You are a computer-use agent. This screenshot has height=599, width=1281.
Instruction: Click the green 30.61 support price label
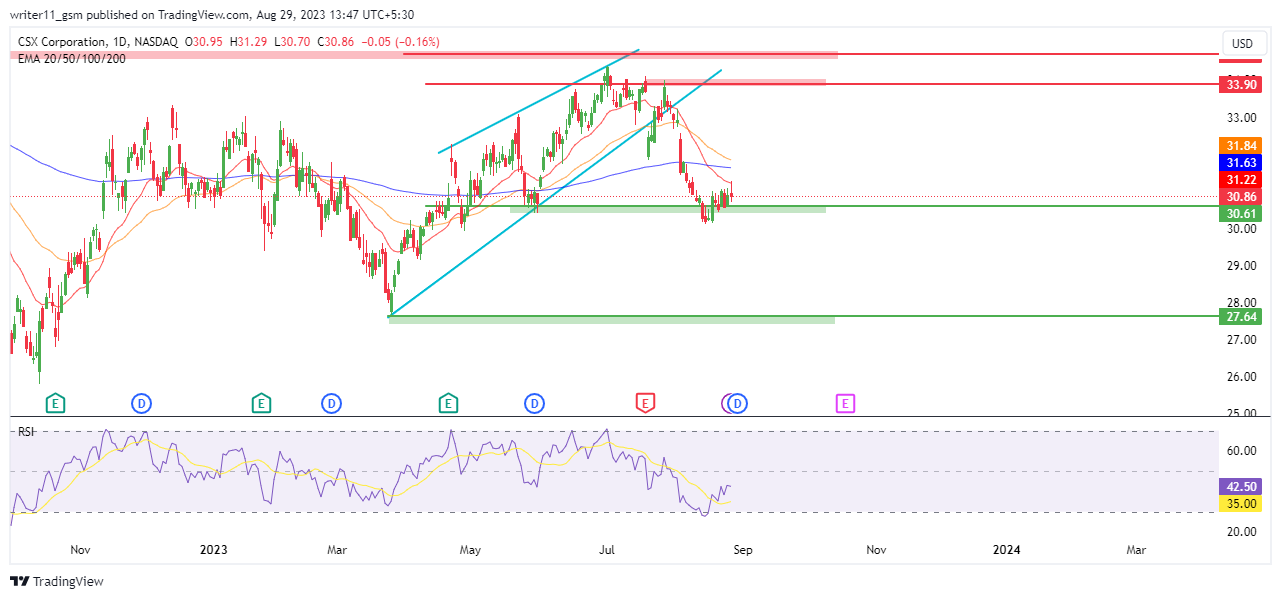[1241, 214]
